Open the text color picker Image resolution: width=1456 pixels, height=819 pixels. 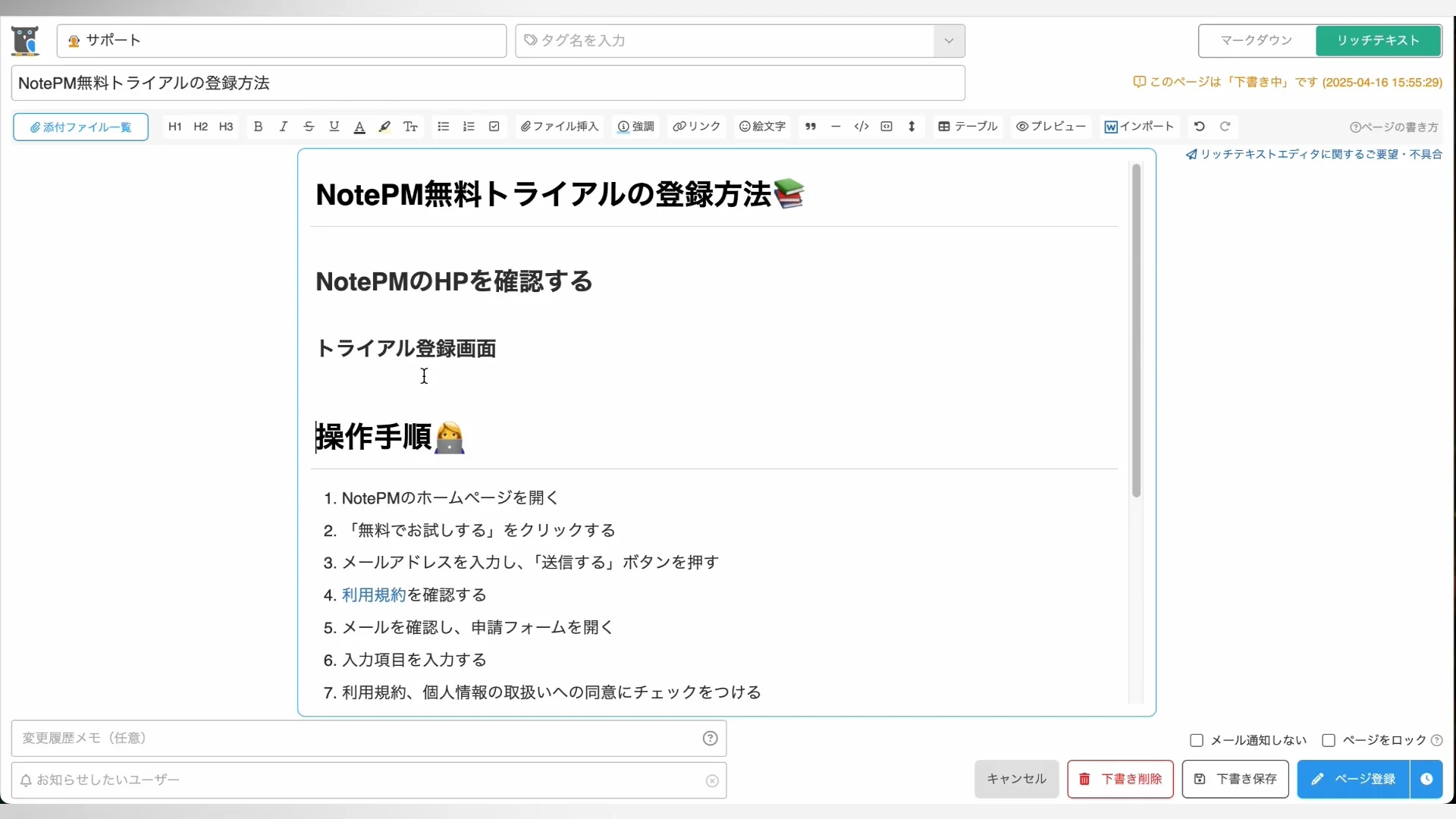pyautogui.click(x=359, y=127)
